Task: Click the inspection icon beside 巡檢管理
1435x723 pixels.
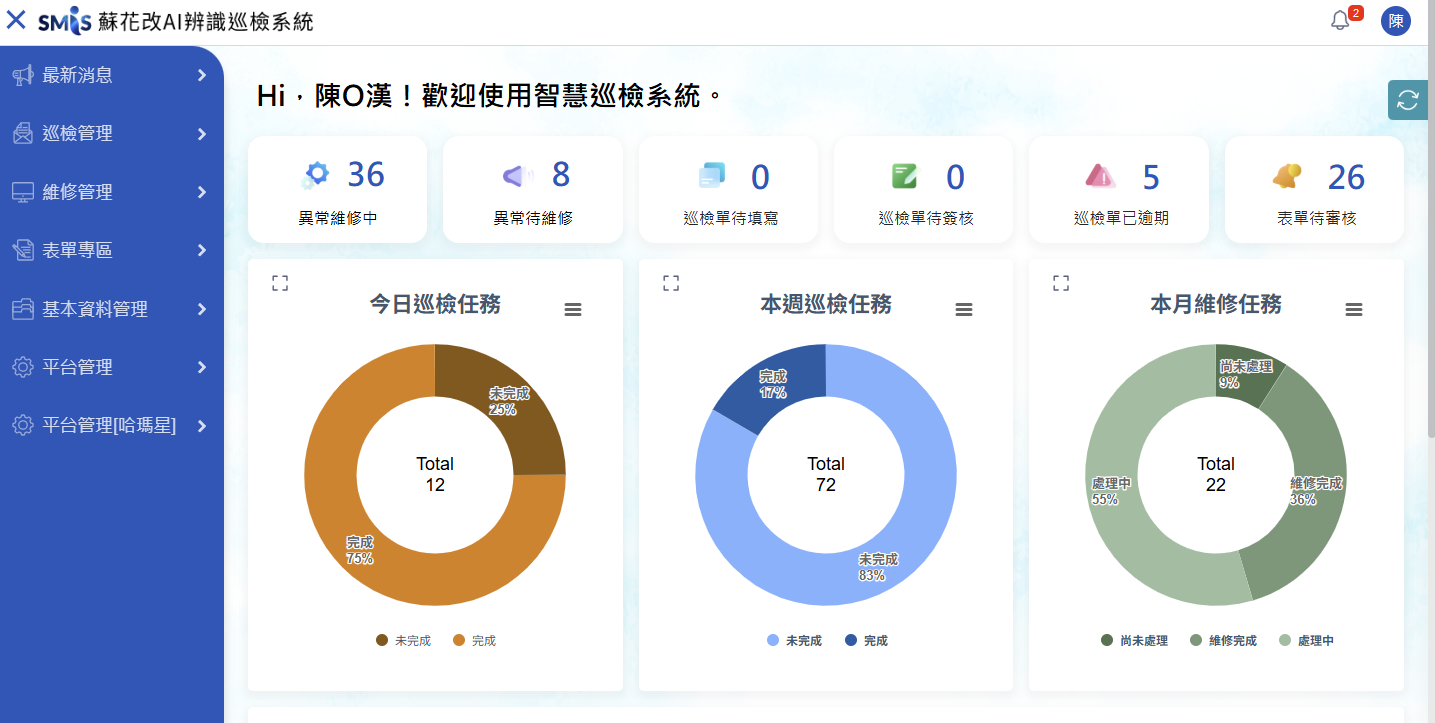Action: point(23,133)
